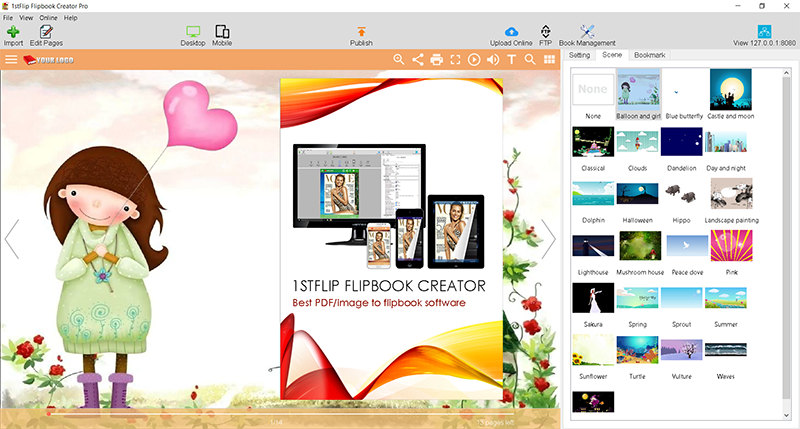This screenshot has height=429, width=800.
Task: Switch to the Scene tab
Action: [x=612, y=55]
